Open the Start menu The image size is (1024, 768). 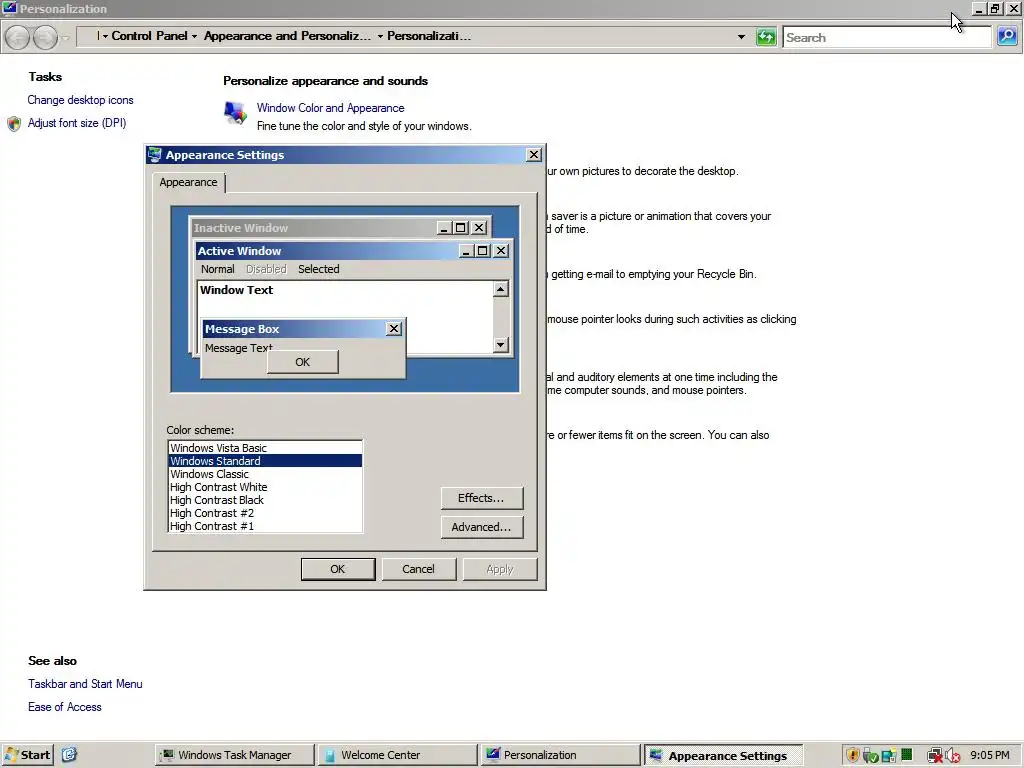27,755
